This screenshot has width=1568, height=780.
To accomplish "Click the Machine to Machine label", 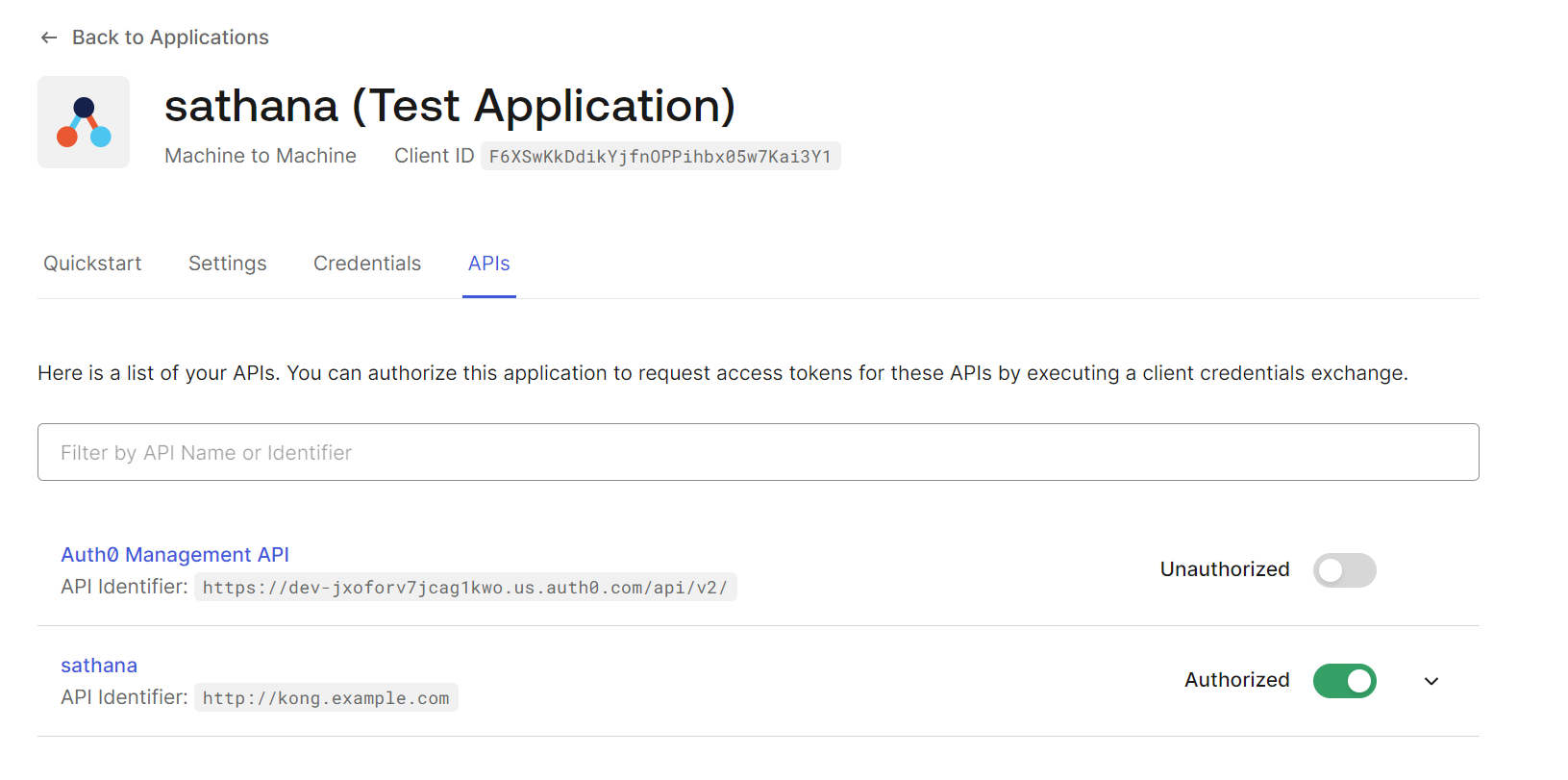I will click(x=261, y=156).
